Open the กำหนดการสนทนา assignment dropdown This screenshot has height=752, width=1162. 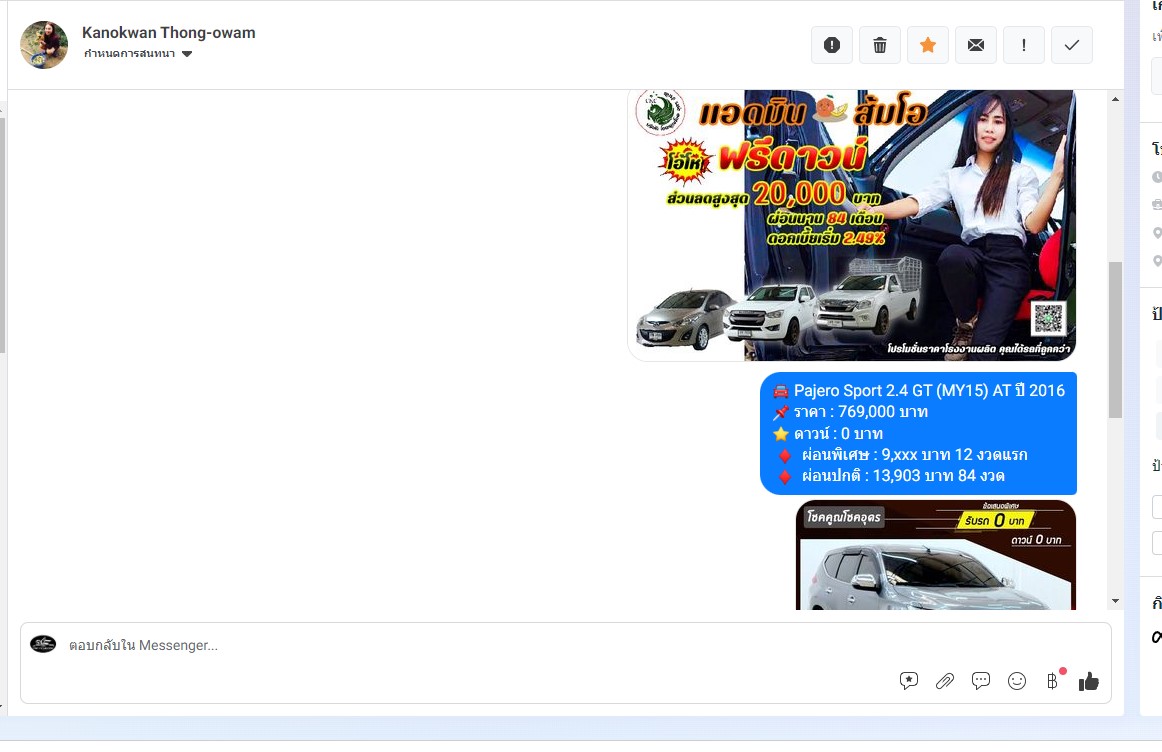pyautogui.click(x=139, y=53)
